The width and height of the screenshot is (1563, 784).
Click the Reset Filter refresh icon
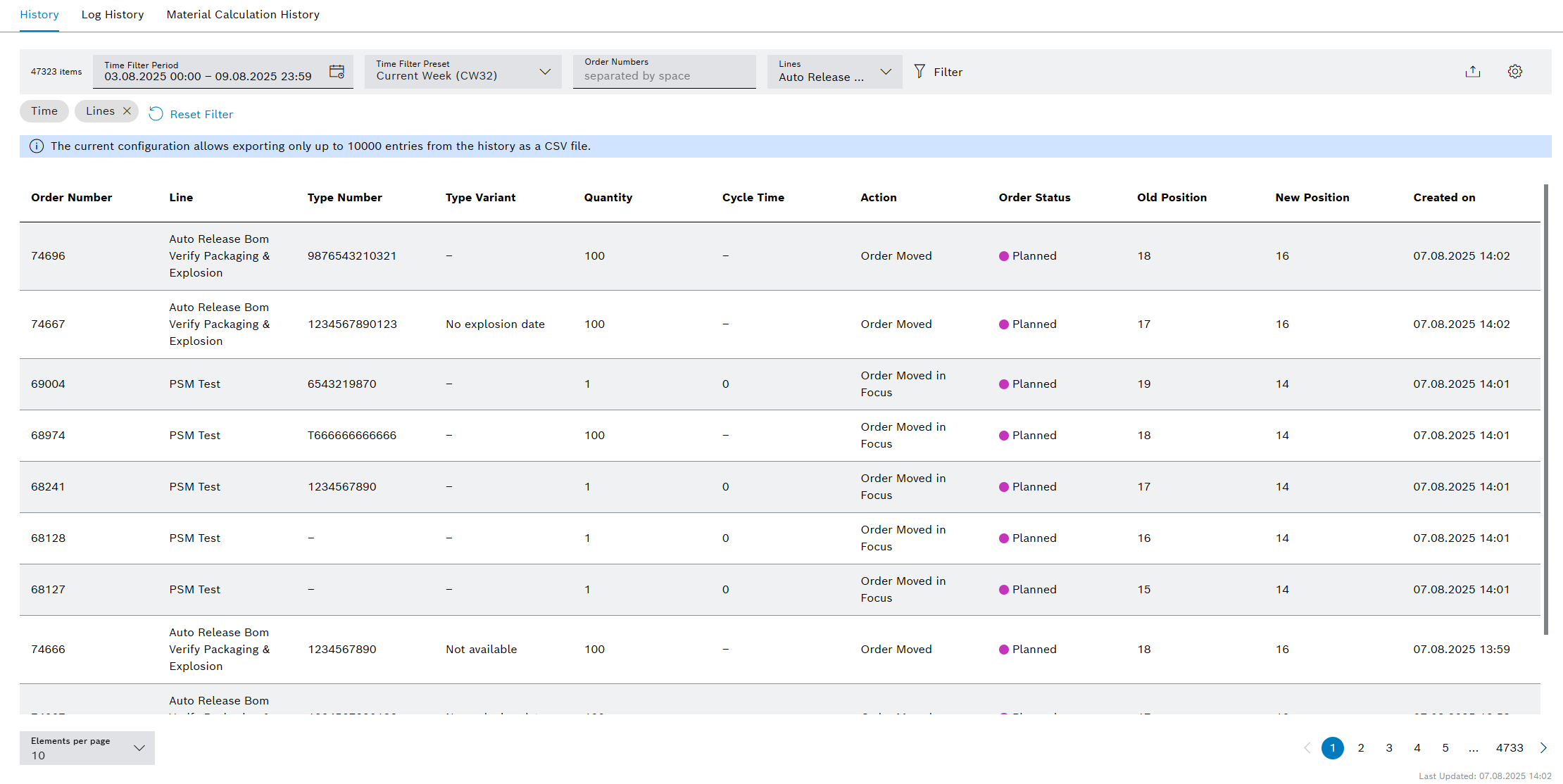pyautogui.click(x=156, y=114)
